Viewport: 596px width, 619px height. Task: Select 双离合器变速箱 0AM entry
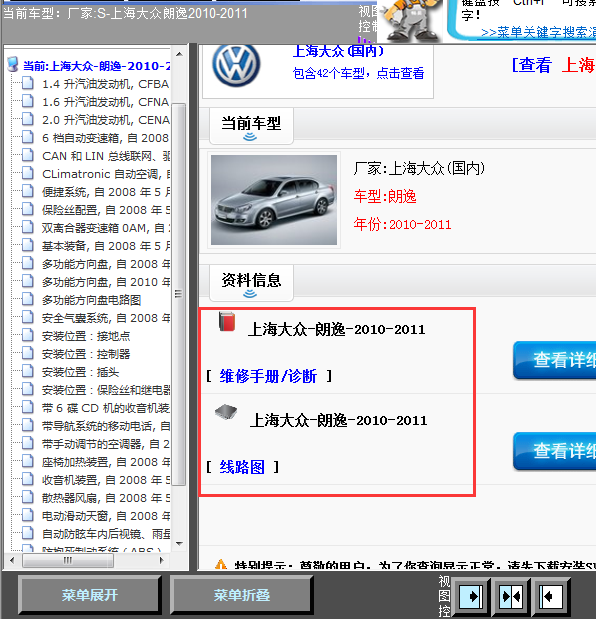click(x=105, y=228)
